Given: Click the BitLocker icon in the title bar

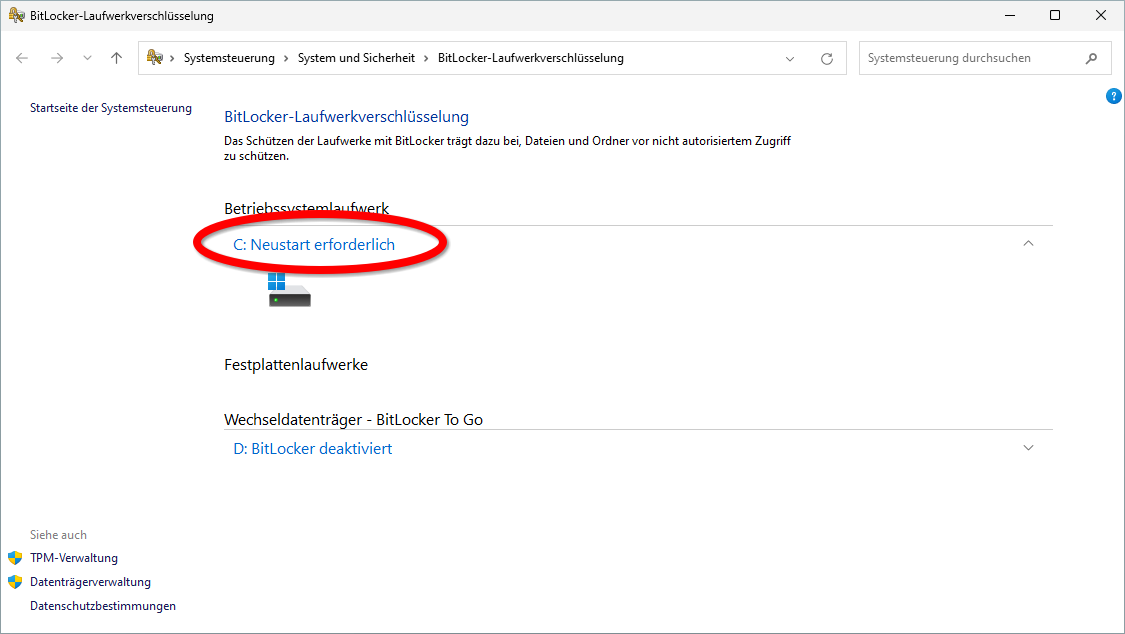Looking at the screenshot, I should [15, 15].
